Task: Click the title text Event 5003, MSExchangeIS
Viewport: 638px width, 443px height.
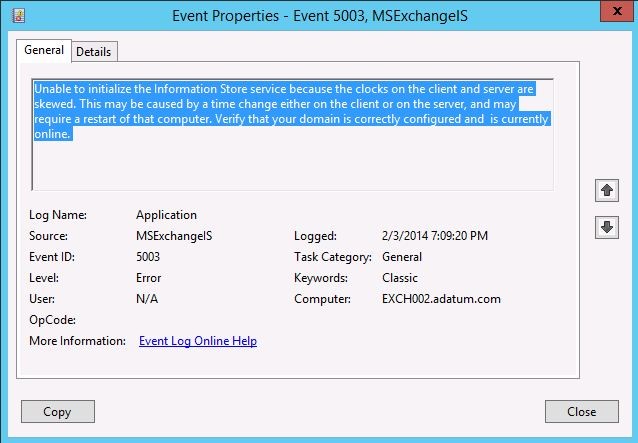Action: 380,16
